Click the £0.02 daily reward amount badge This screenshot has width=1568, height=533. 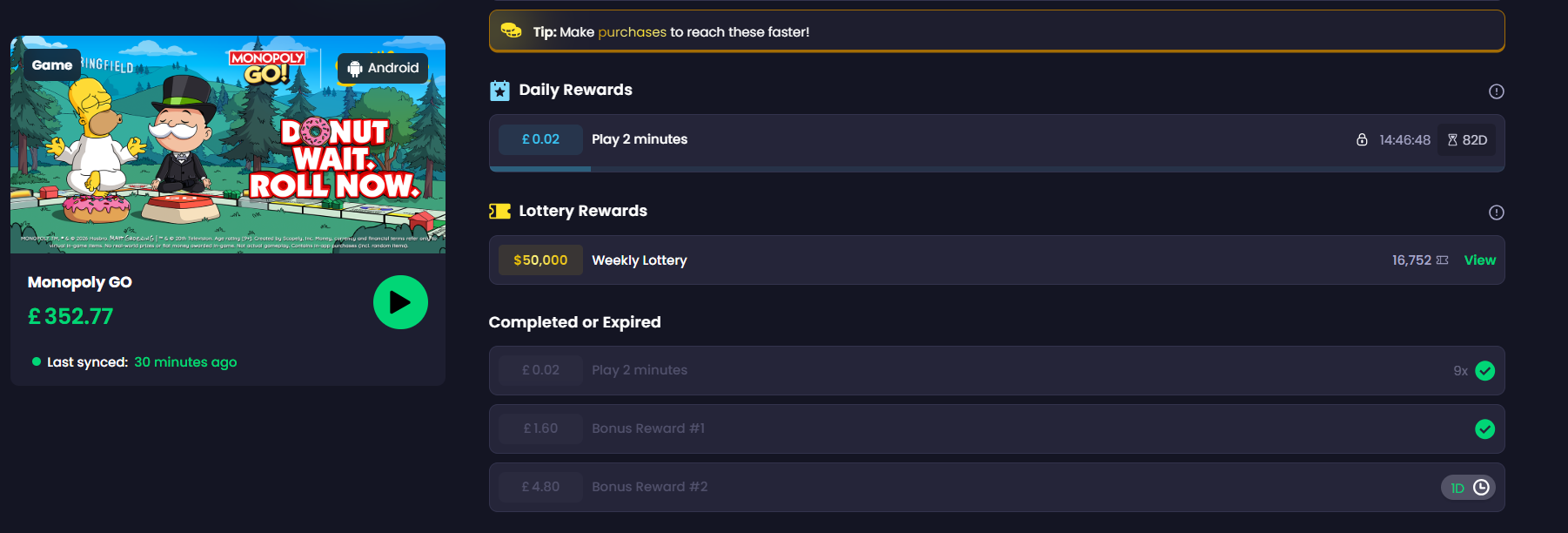pyautogui.click(x=540, y=139)
